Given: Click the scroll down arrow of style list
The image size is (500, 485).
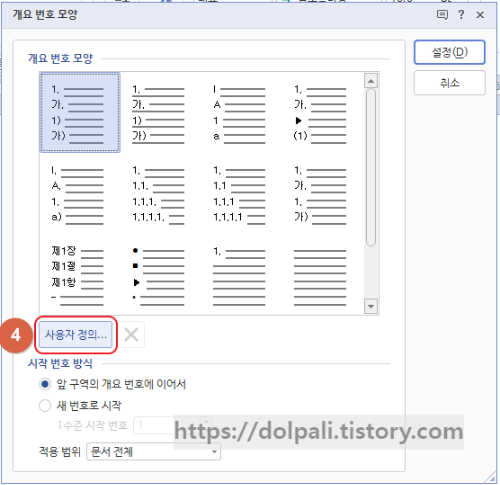Looking at the screenshot, I should click(x=371, y=306).
